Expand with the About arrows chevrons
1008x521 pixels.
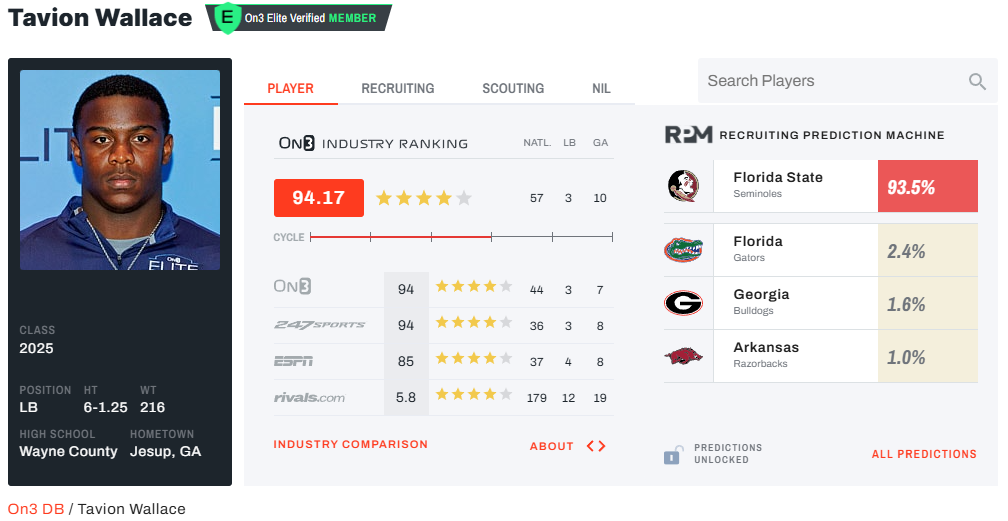tap(596, 446)
